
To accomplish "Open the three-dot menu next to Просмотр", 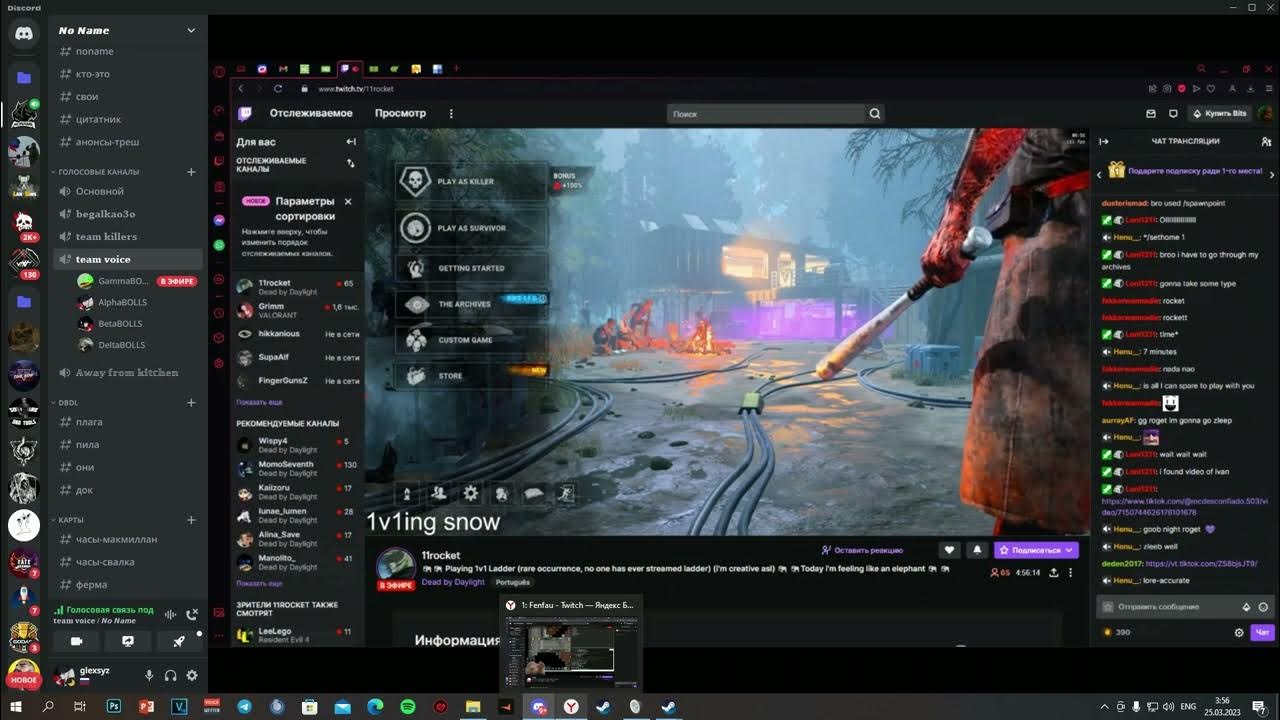I will [451, 114].
